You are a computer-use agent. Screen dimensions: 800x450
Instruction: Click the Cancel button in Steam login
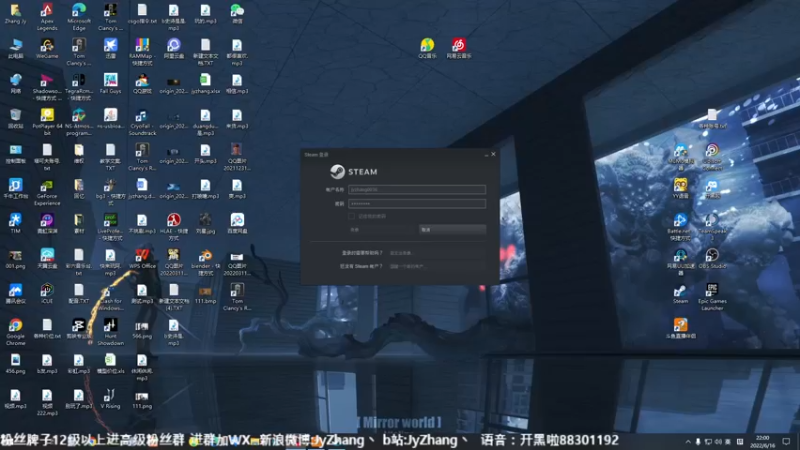point(452,230)
